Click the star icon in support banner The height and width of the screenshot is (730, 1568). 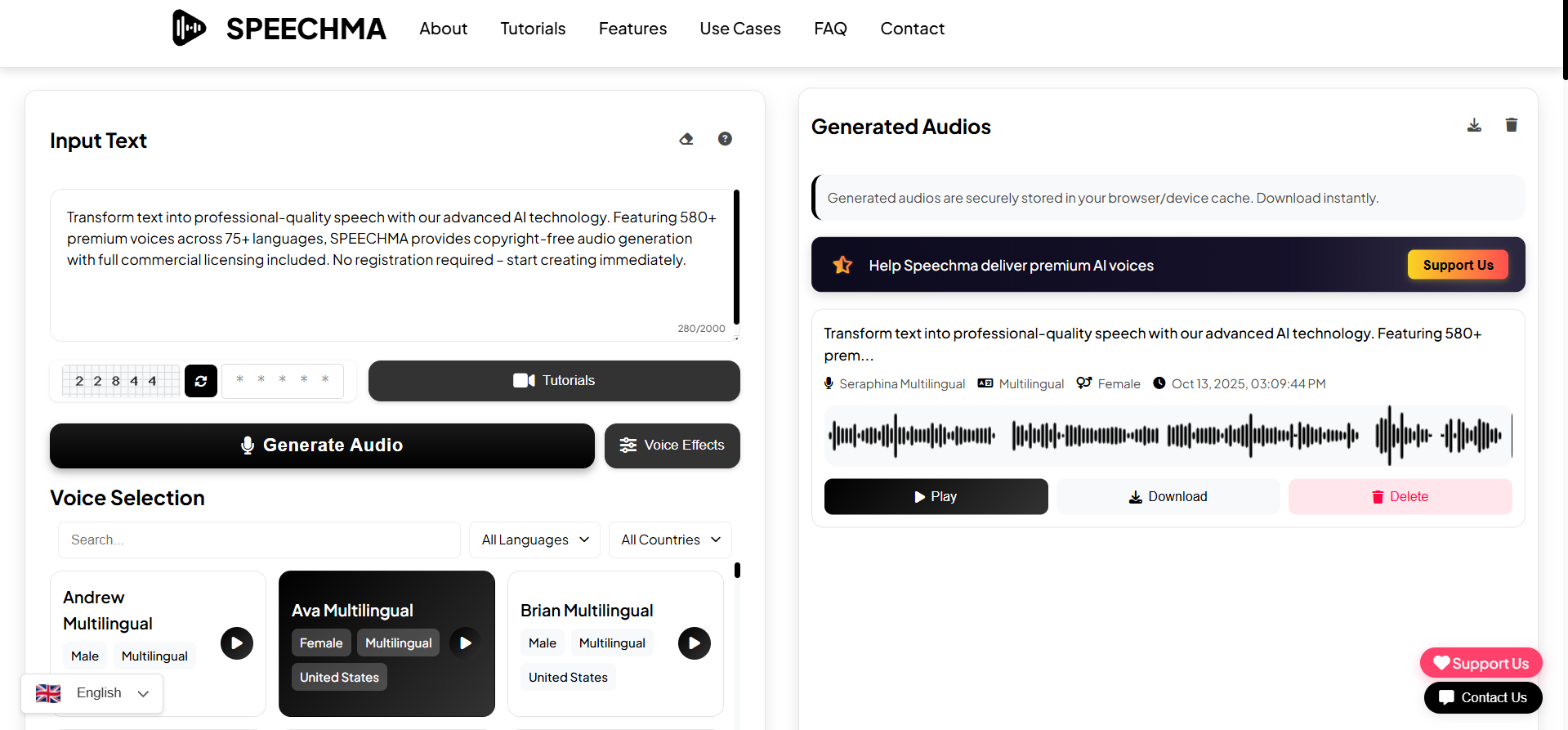[x=842, y=265]
